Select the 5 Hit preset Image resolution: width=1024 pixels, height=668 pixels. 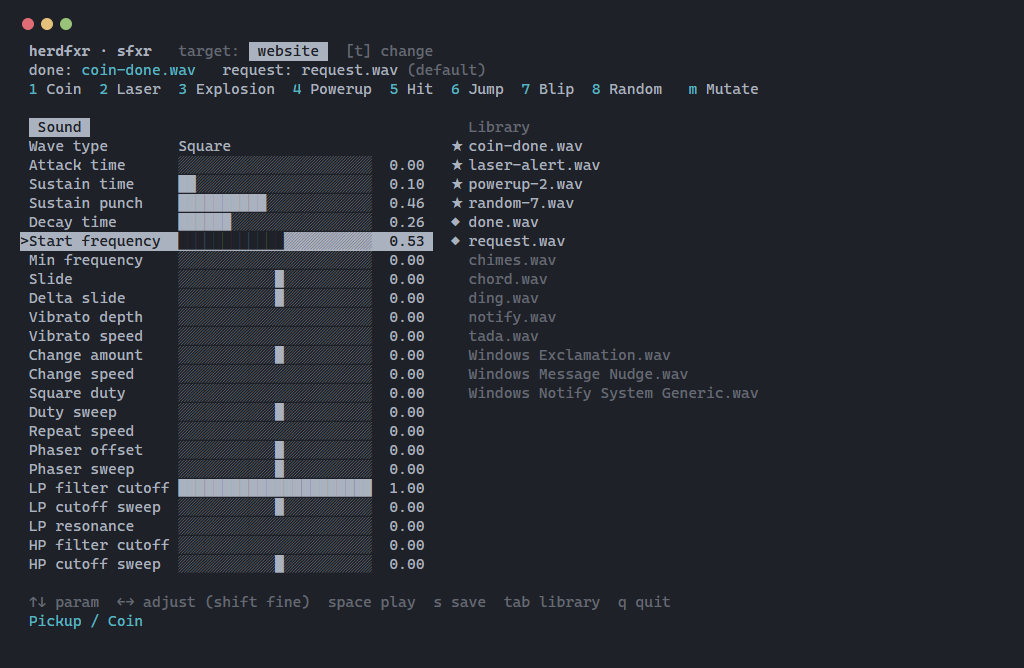click(x=411, y=89)
